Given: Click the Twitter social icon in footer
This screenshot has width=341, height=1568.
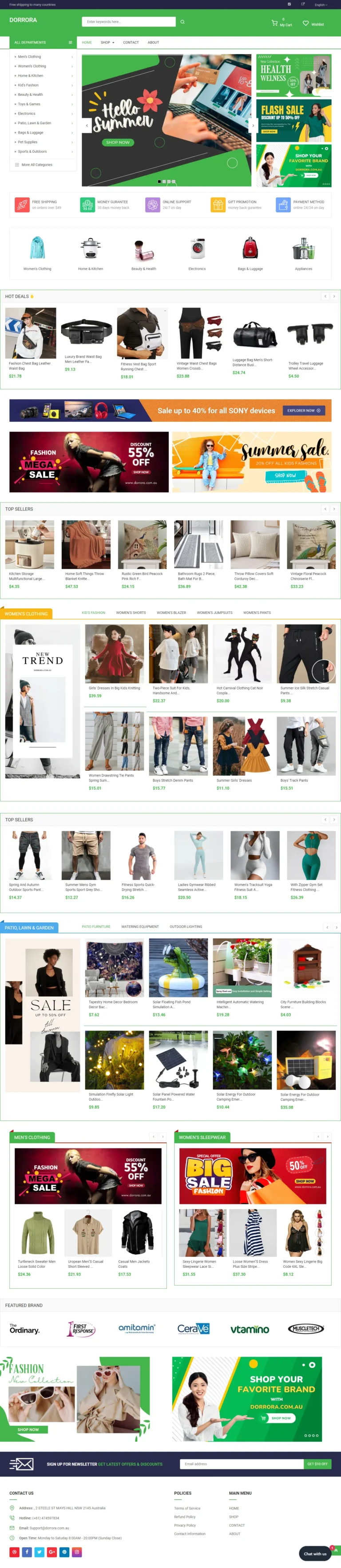Looking at the screenshot, I should [40, 1552].
